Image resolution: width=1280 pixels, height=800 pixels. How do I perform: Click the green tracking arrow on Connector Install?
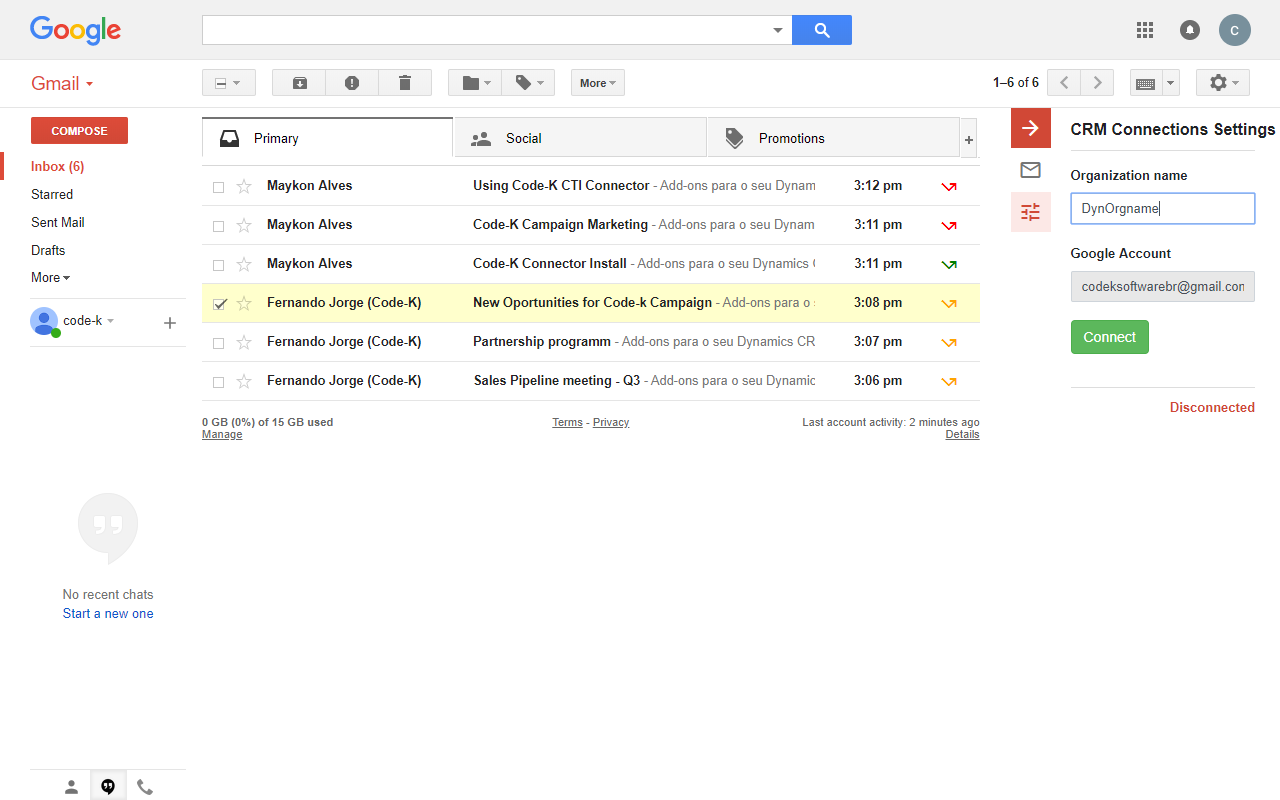[949, 265]
